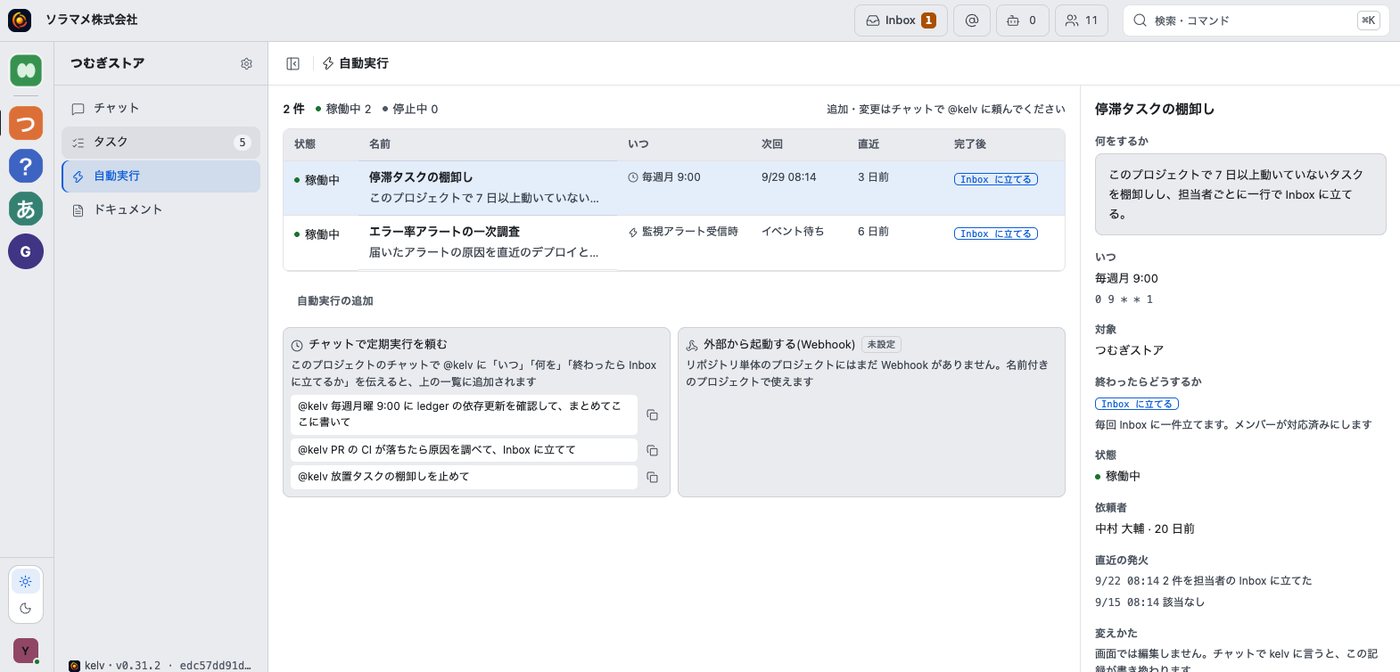Go to タスク in sidebar

tap(161, 142)
